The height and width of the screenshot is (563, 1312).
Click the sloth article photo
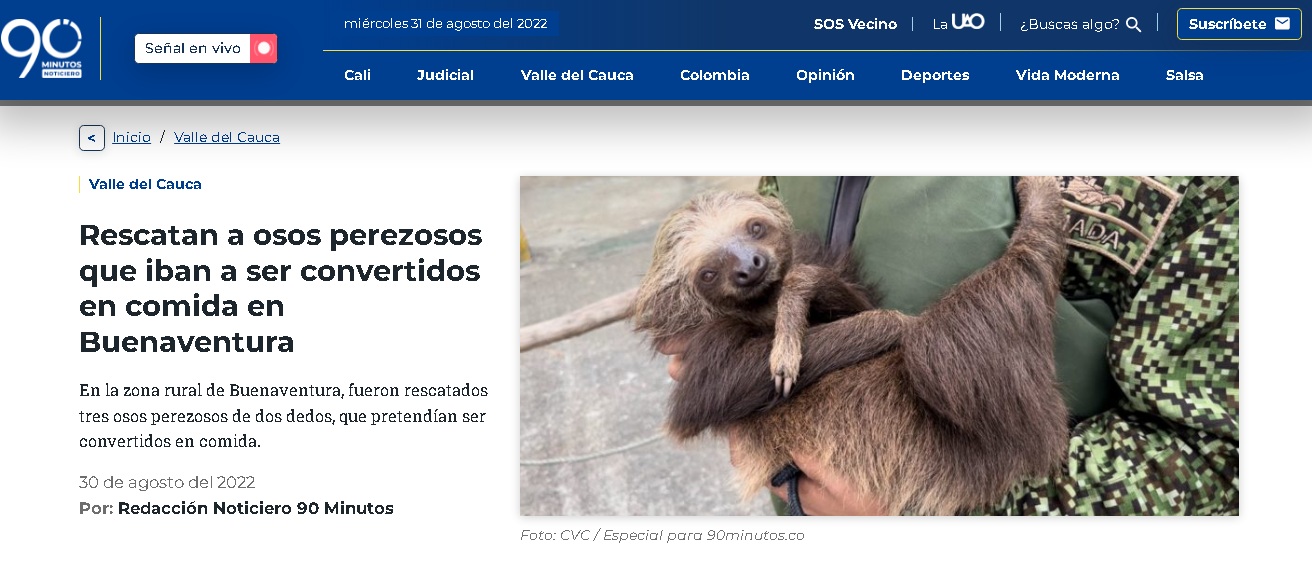[x=879, y=346]
